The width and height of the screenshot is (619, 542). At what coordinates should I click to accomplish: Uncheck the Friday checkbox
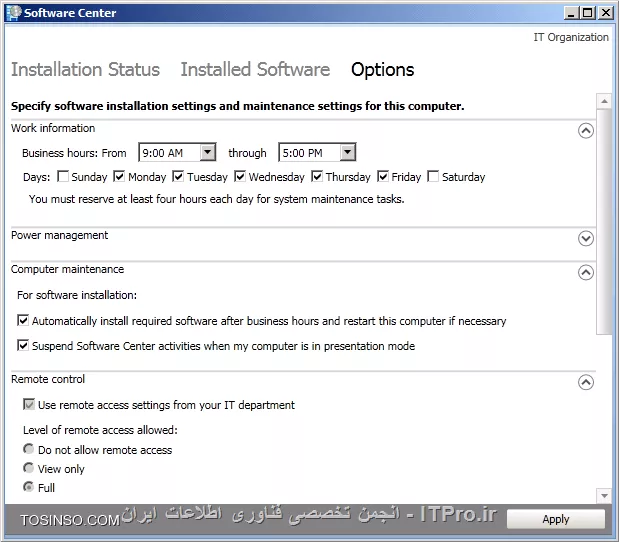pos(383,176)
